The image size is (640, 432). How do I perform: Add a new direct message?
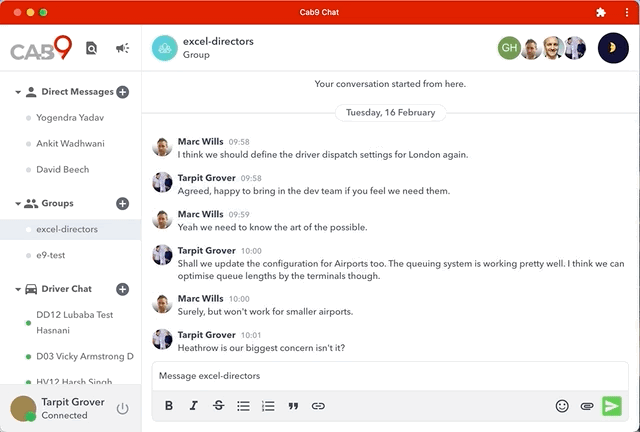click(x=122, y=92)
